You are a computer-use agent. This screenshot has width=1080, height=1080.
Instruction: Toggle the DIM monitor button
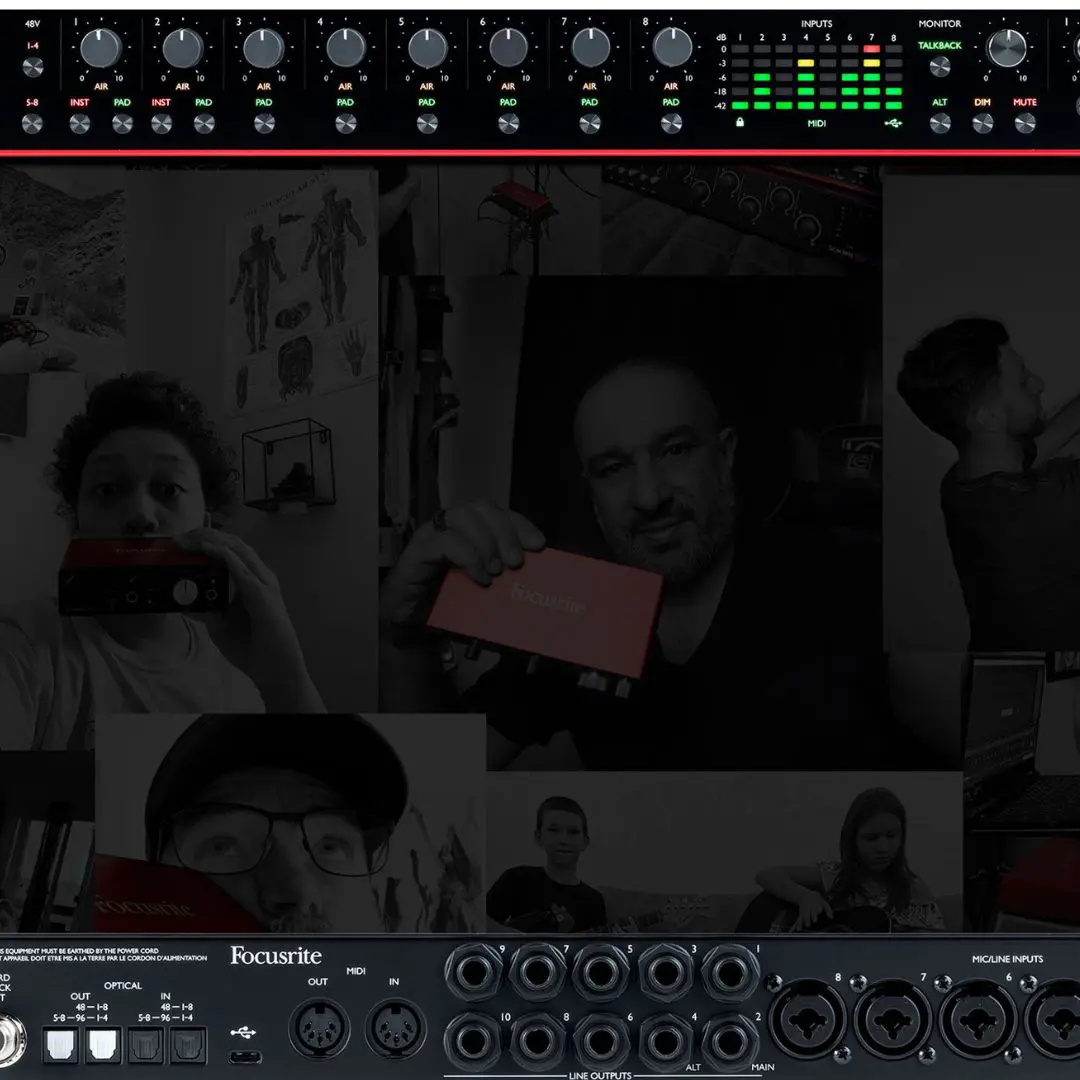(x=983, y=123)
